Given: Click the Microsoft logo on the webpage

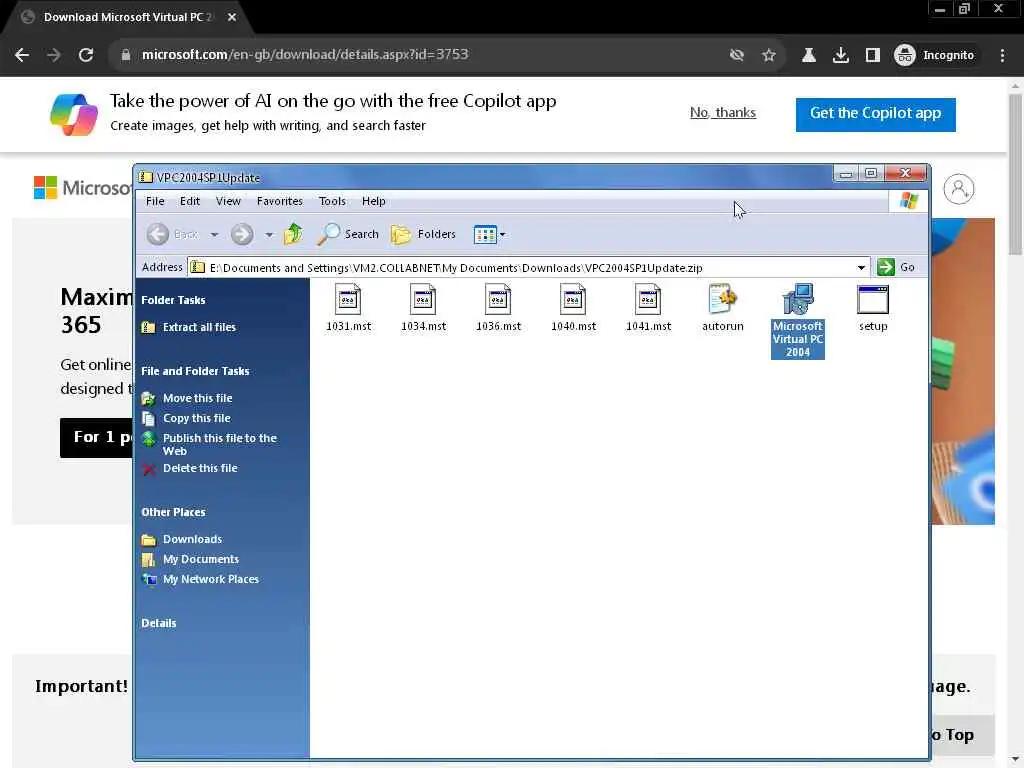Looking at the screenshot, I should click(82, 188).
